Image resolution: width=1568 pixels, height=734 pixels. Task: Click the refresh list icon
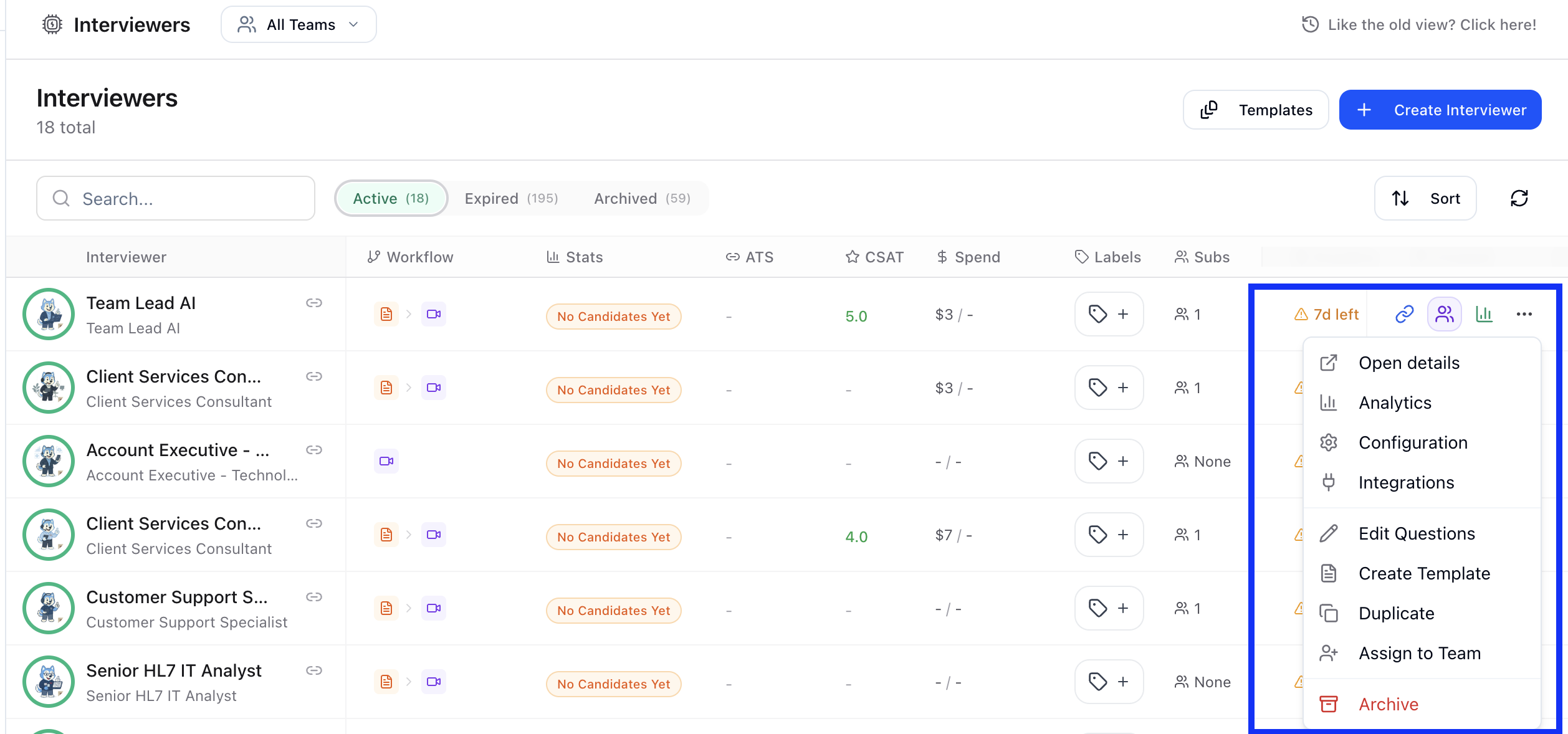click(x=1519, y=198)
